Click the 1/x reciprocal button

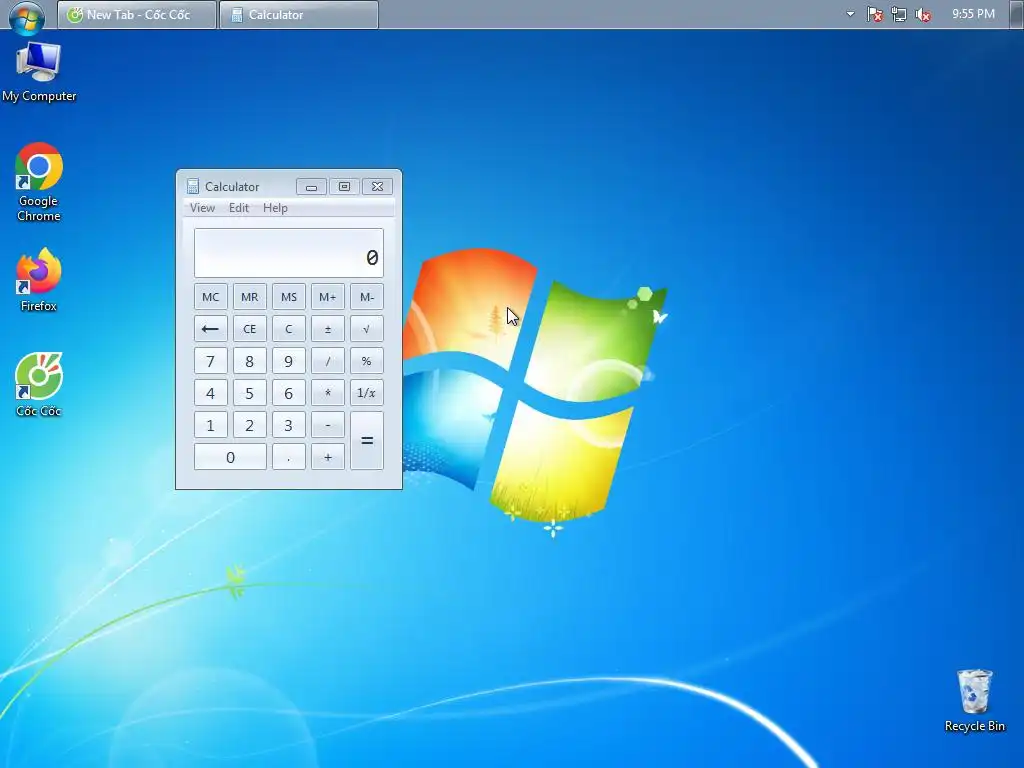366,392
